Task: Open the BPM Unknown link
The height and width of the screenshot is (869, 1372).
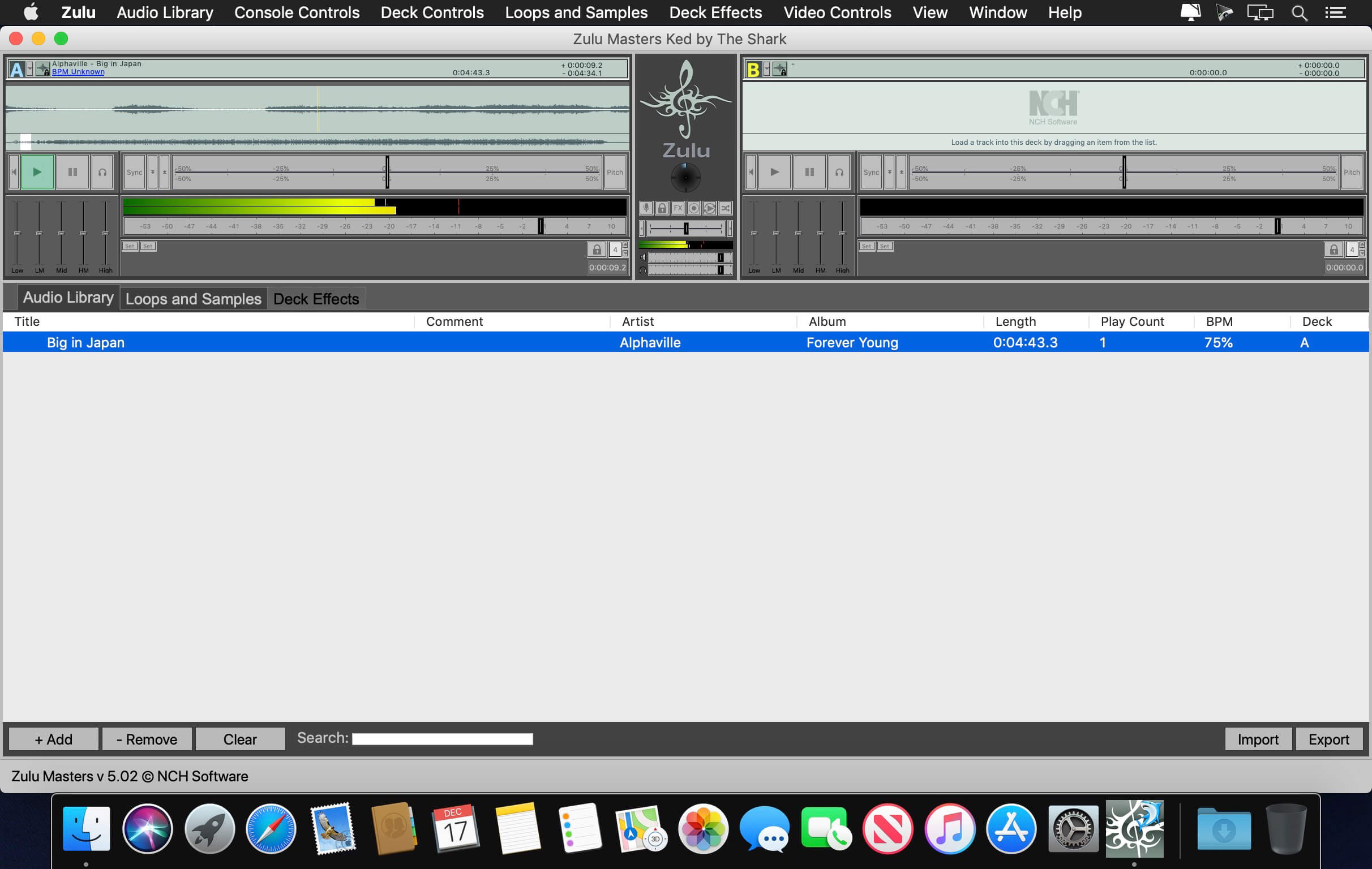Action: [x=78, y=72]
